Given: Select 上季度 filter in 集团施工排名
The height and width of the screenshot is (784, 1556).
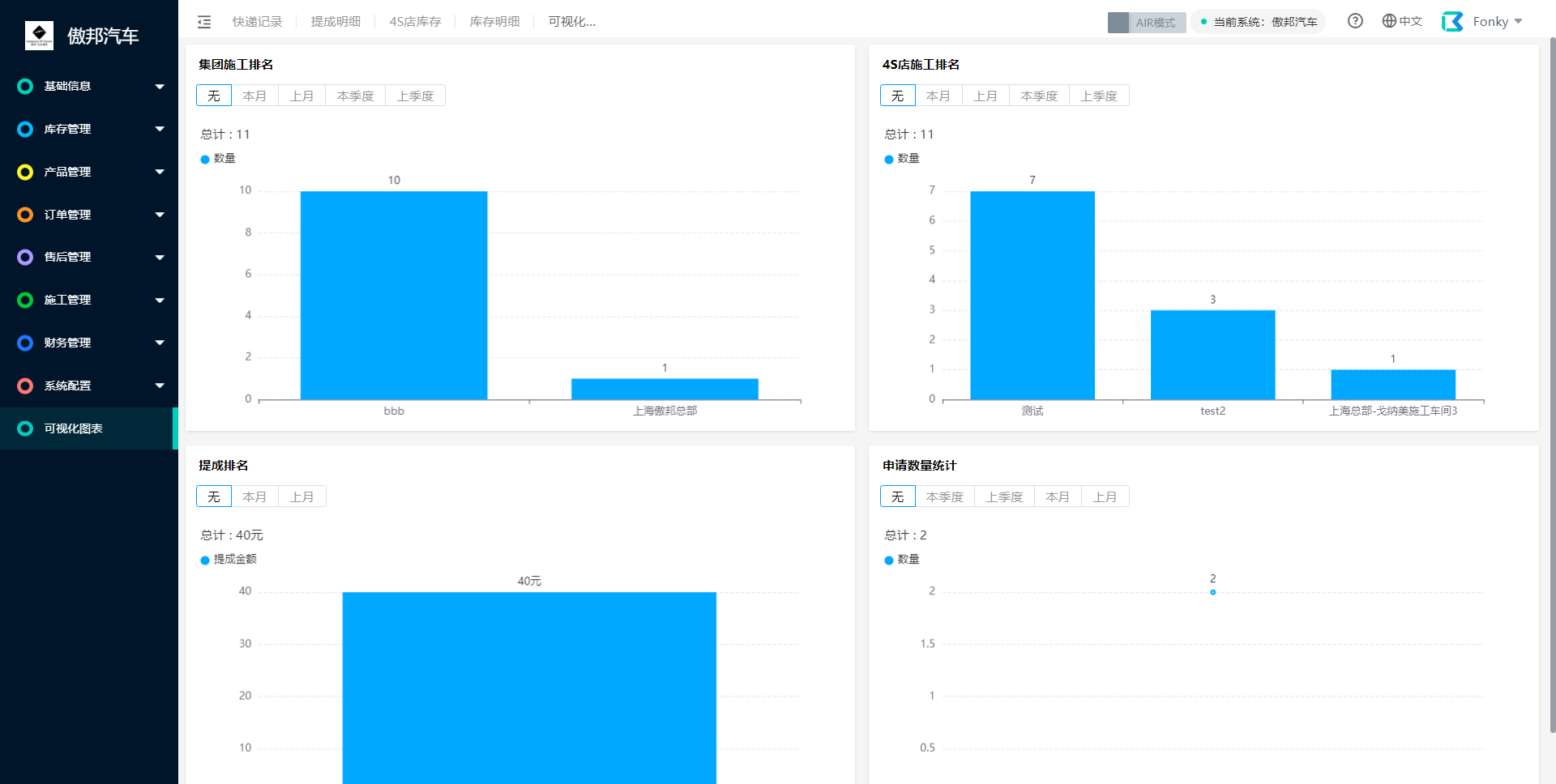Looking at the screenshot, I should click(x=416, y=96).
